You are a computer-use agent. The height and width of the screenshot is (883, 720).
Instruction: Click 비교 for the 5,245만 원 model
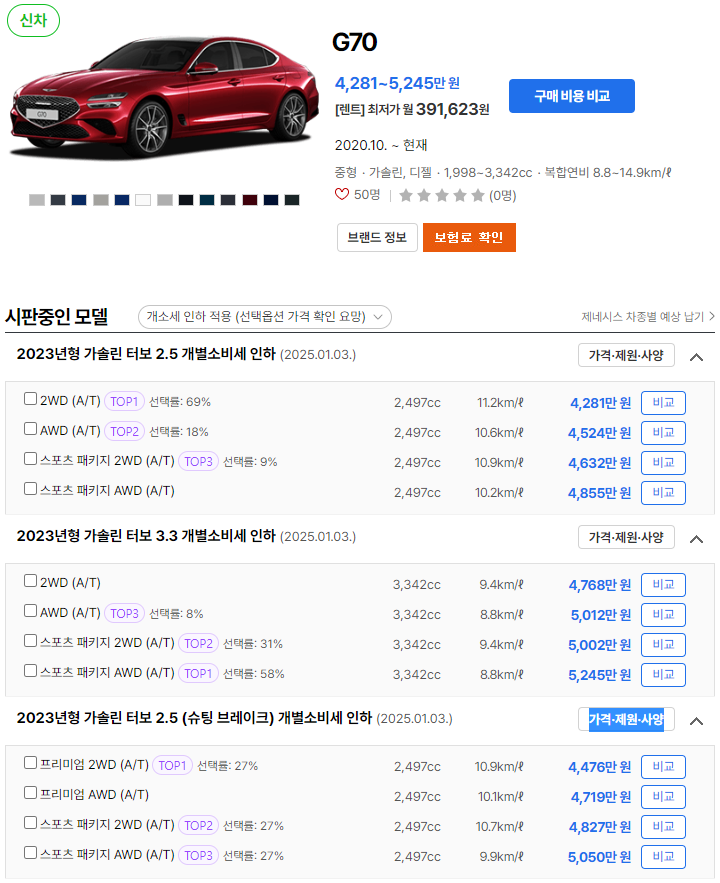coord(663,675)
